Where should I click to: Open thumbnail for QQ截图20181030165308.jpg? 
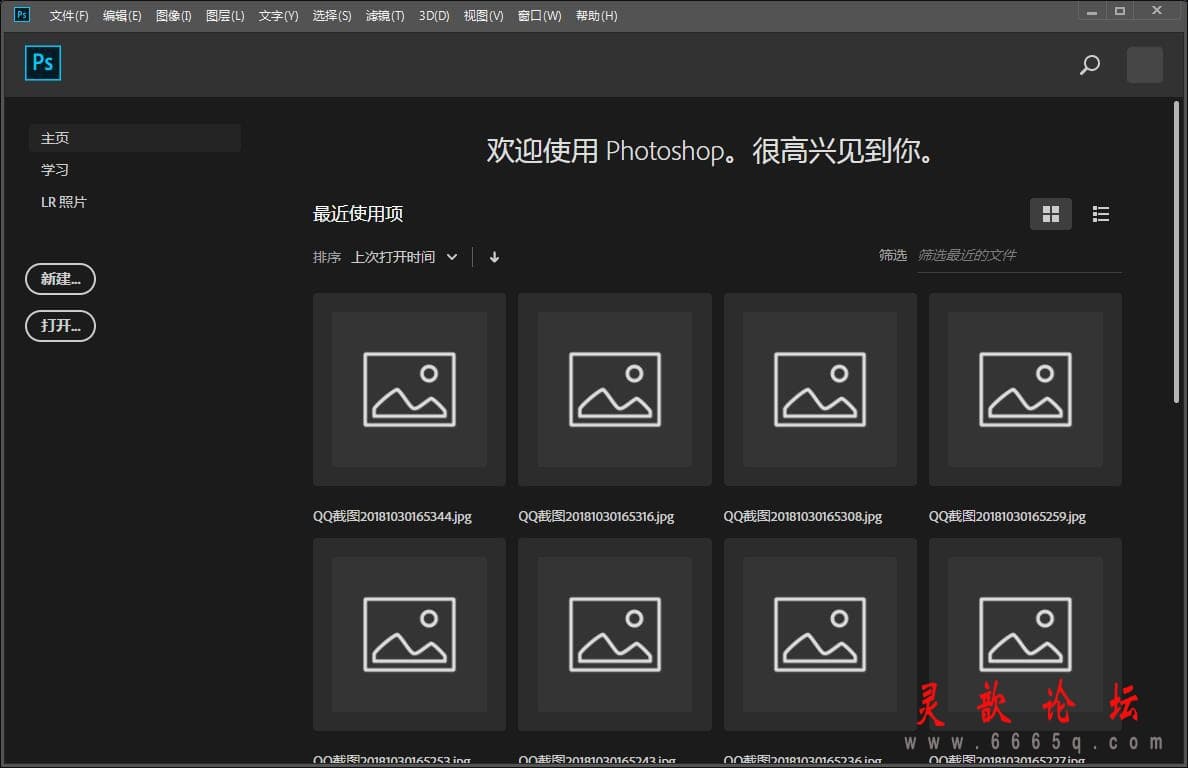point(820,389)
